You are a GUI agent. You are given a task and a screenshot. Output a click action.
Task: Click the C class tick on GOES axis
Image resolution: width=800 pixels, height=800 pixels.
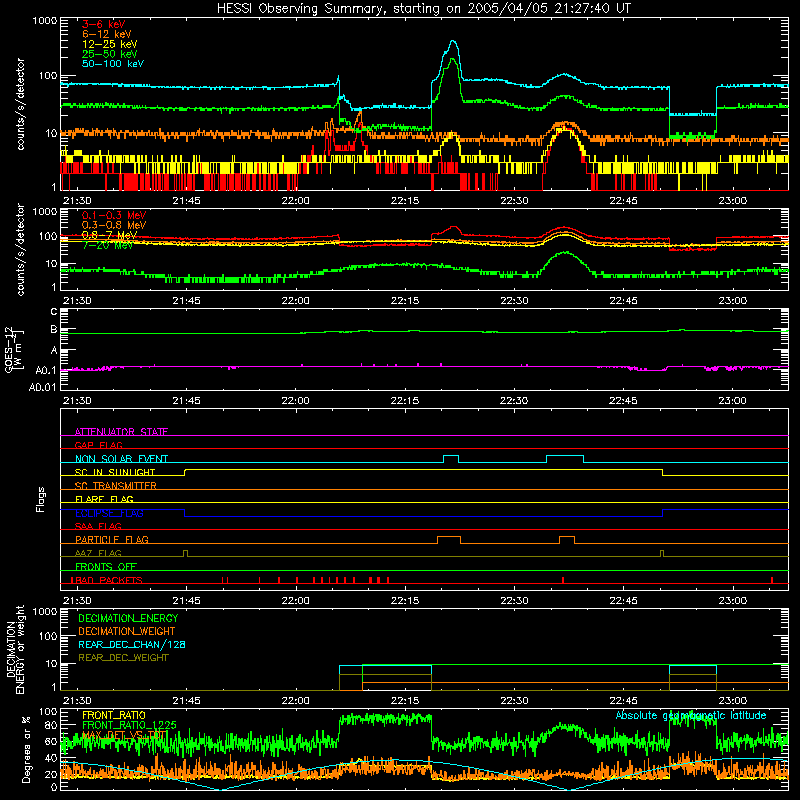click(54, 312)
